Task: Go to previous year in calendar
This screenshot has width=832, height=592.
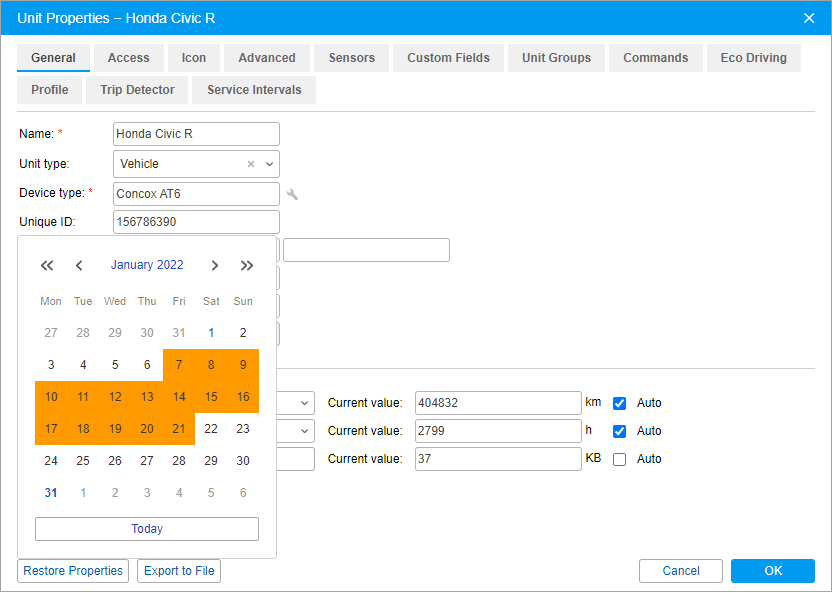Action: coord(47,265)
